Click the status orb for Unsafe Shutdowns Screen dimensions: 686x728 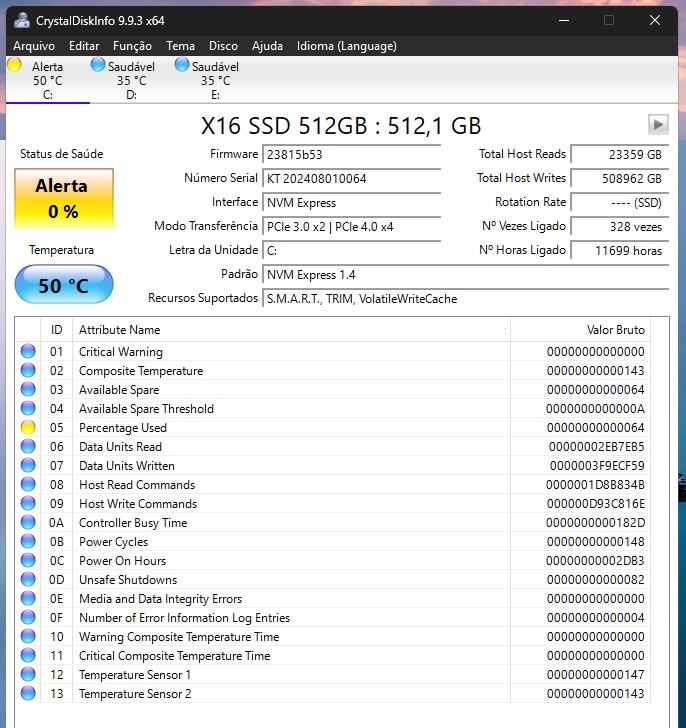pyautogui.click(x=28, y=579)
